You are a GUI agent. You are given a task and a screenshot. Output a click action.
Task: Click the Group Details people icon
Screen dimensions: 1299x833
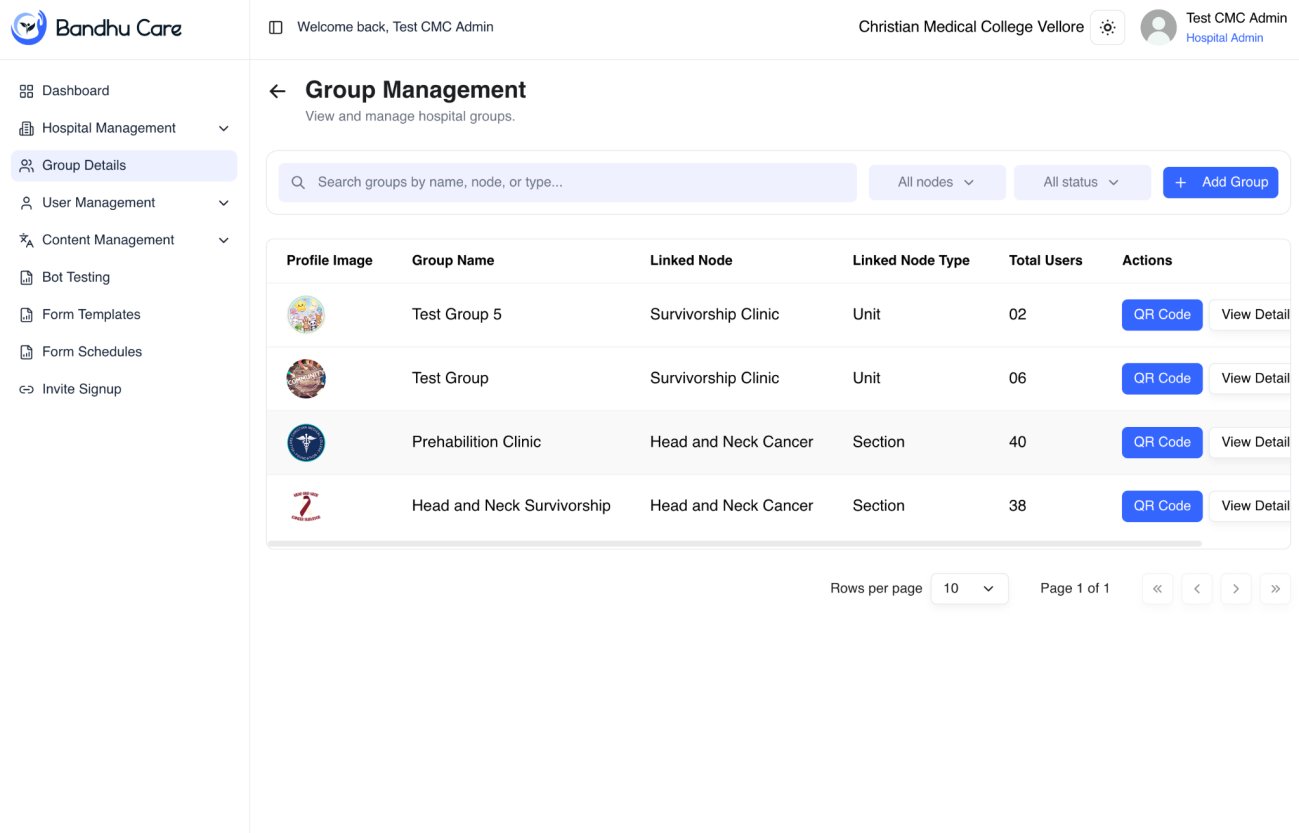coord(26,166)
